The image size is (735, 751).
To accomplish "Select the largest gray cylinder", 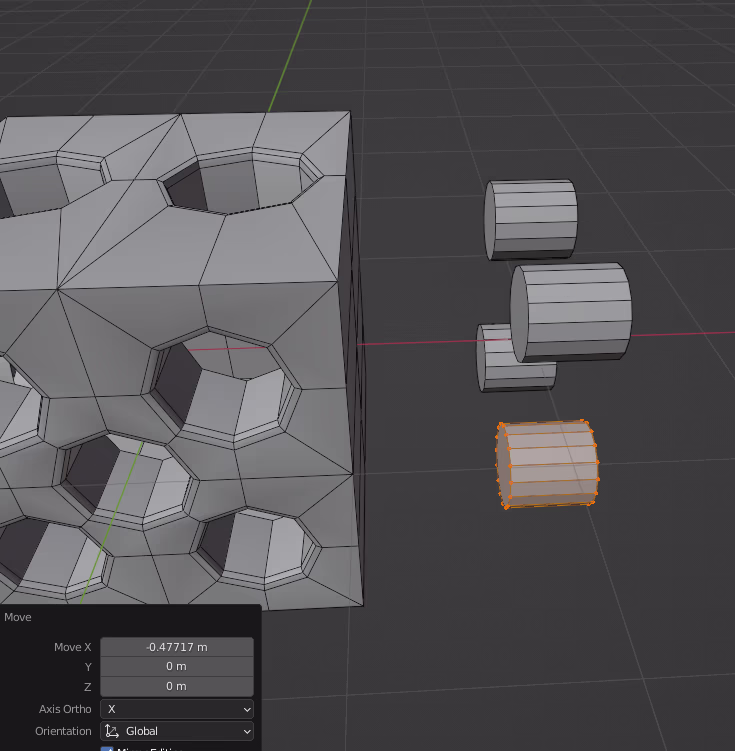I will point(571,312).
